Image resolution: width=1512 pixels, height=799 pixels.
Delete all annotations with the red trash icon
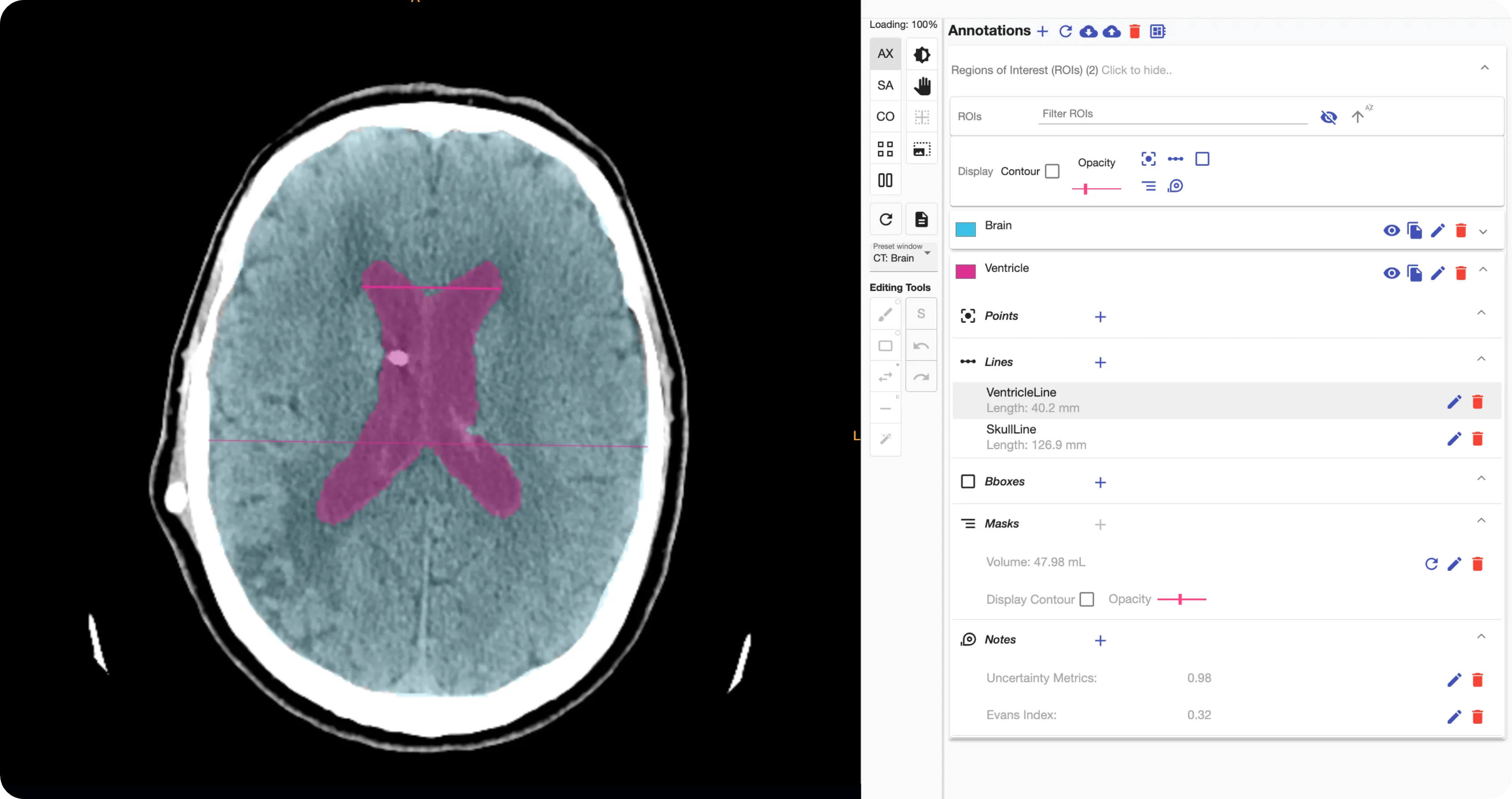[x=1134, y=32]
